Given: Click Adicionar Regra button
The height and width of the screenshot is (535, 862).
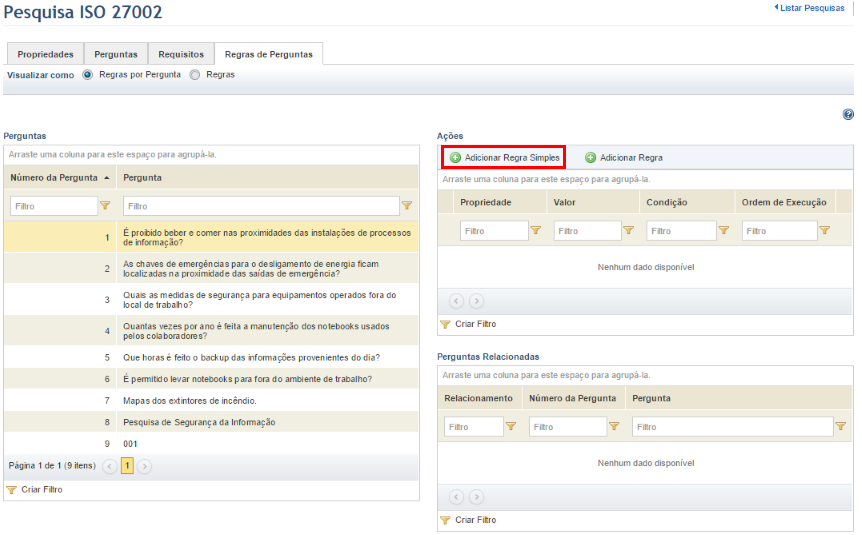Looking at the screenshot, I should coord(623,158).
